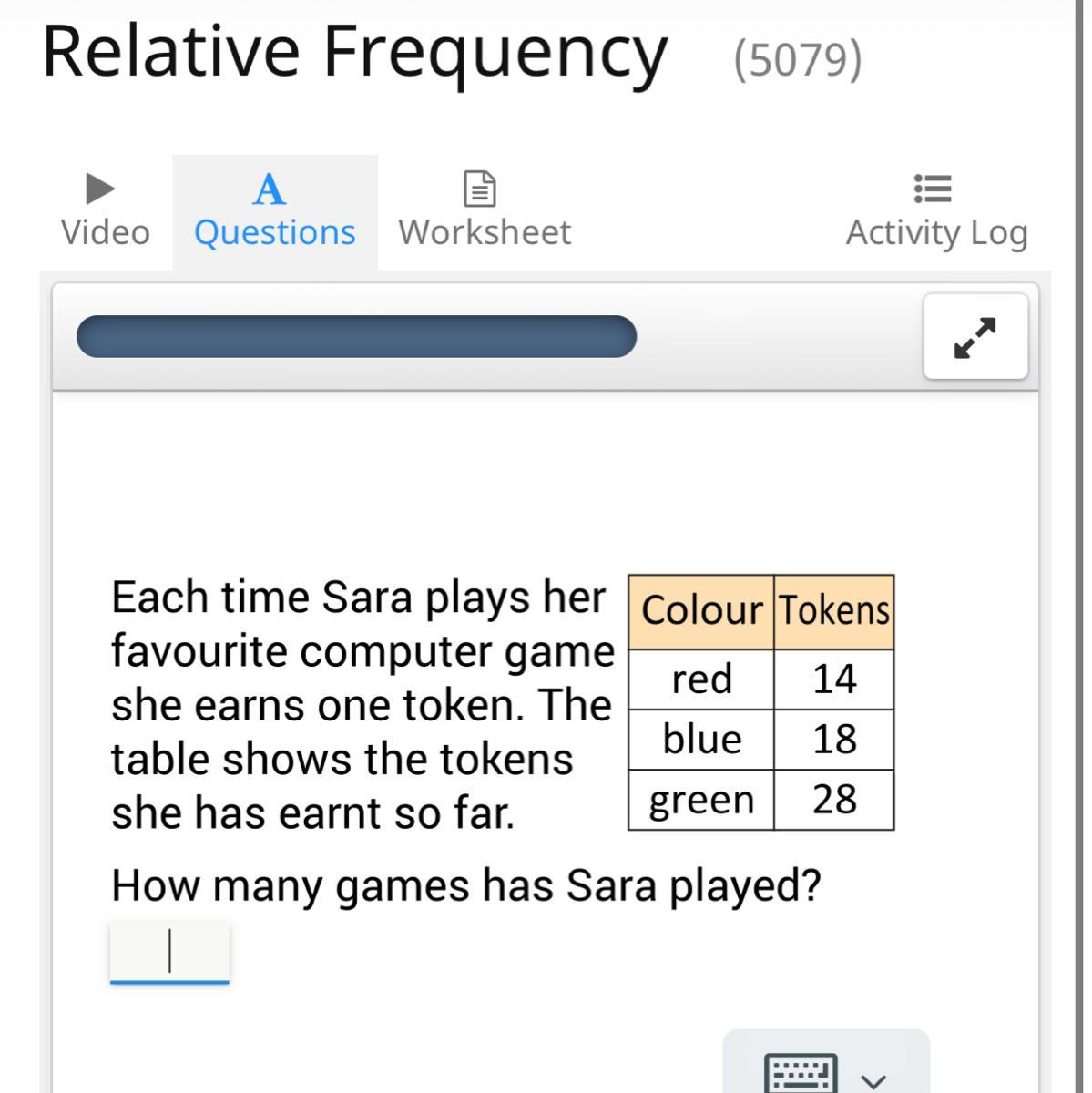Click the dark blue progress bar
Image resolution: width=1092 pixels, height=1093 pixels.
click(356, 336)
